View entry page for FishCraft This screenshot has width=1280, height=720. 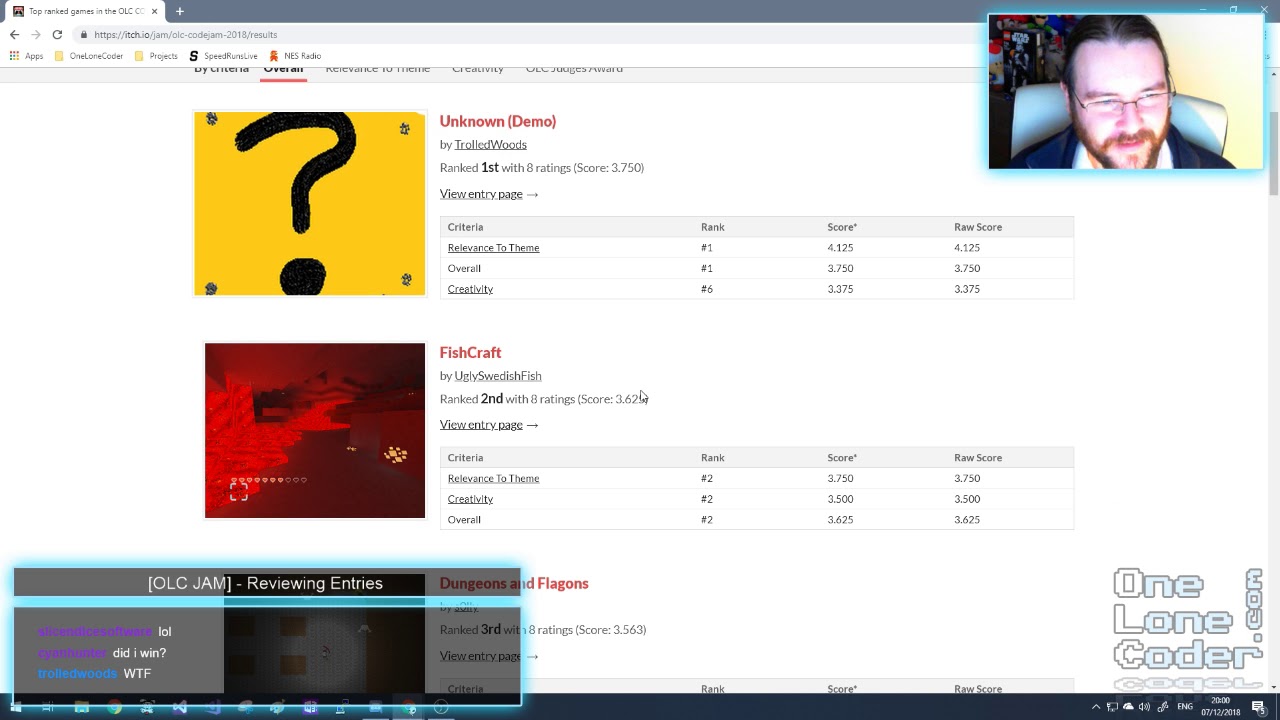(489, 425)
